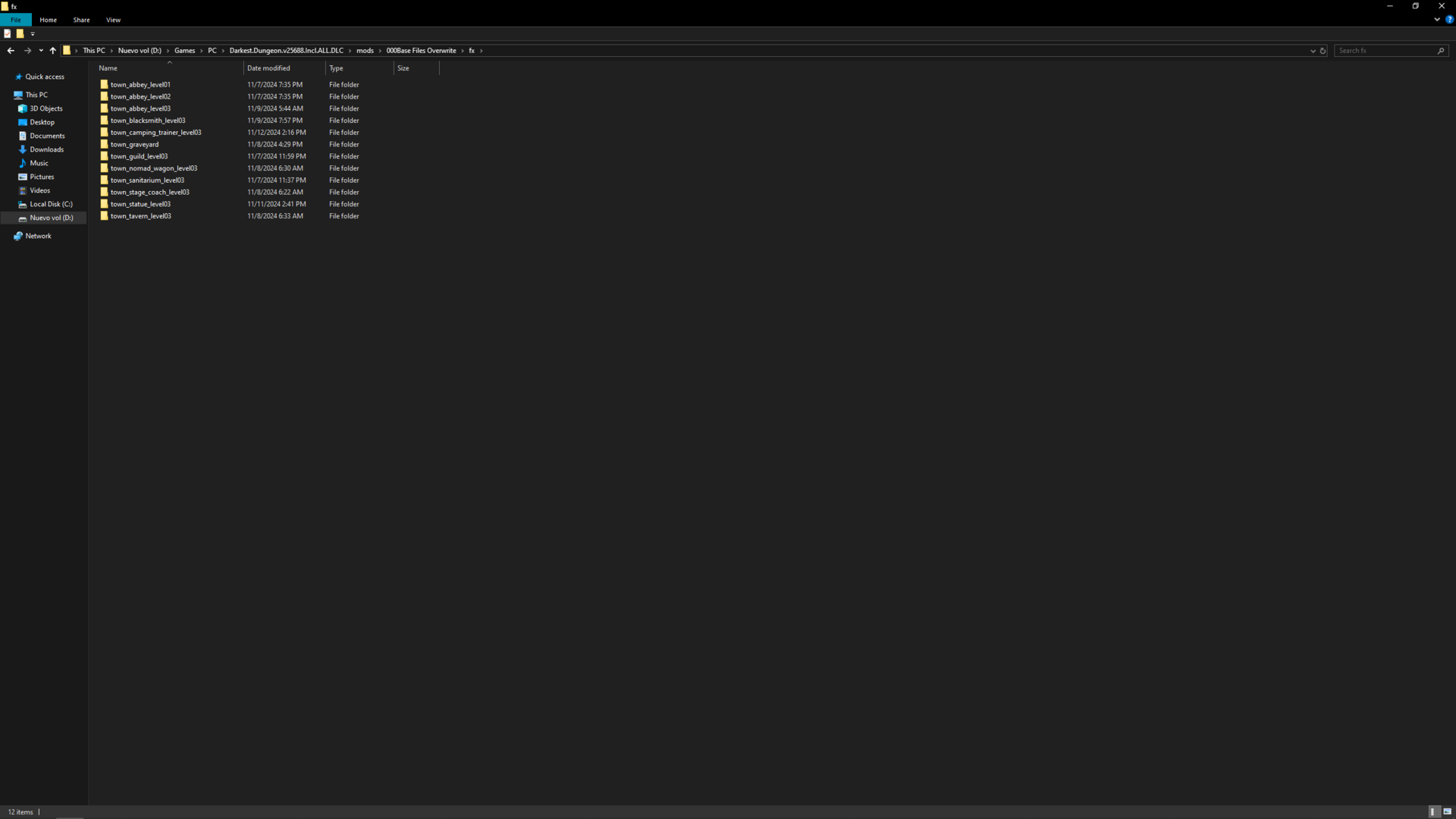Click the Nuevo vol (D:) breadcrumb
The width and height of the screenshot is (1456, 819).
tap(140, 51)
